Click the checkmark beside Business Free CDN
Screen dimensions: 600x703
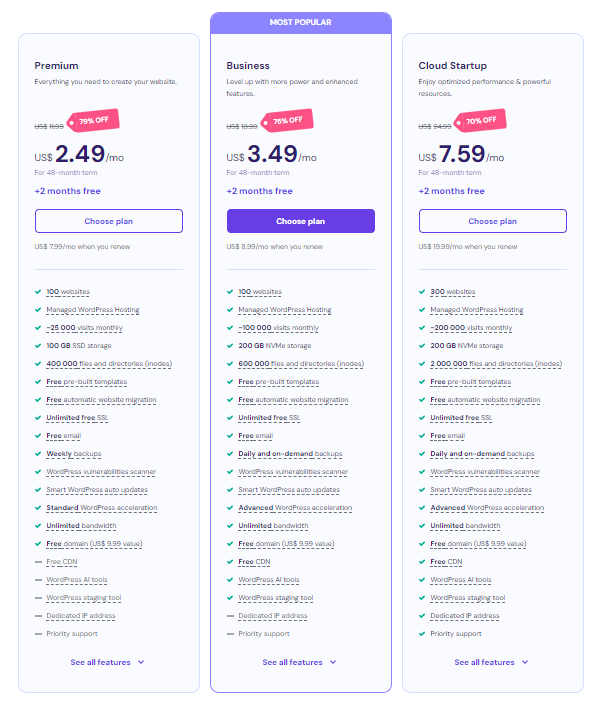[x=230, y=562]
